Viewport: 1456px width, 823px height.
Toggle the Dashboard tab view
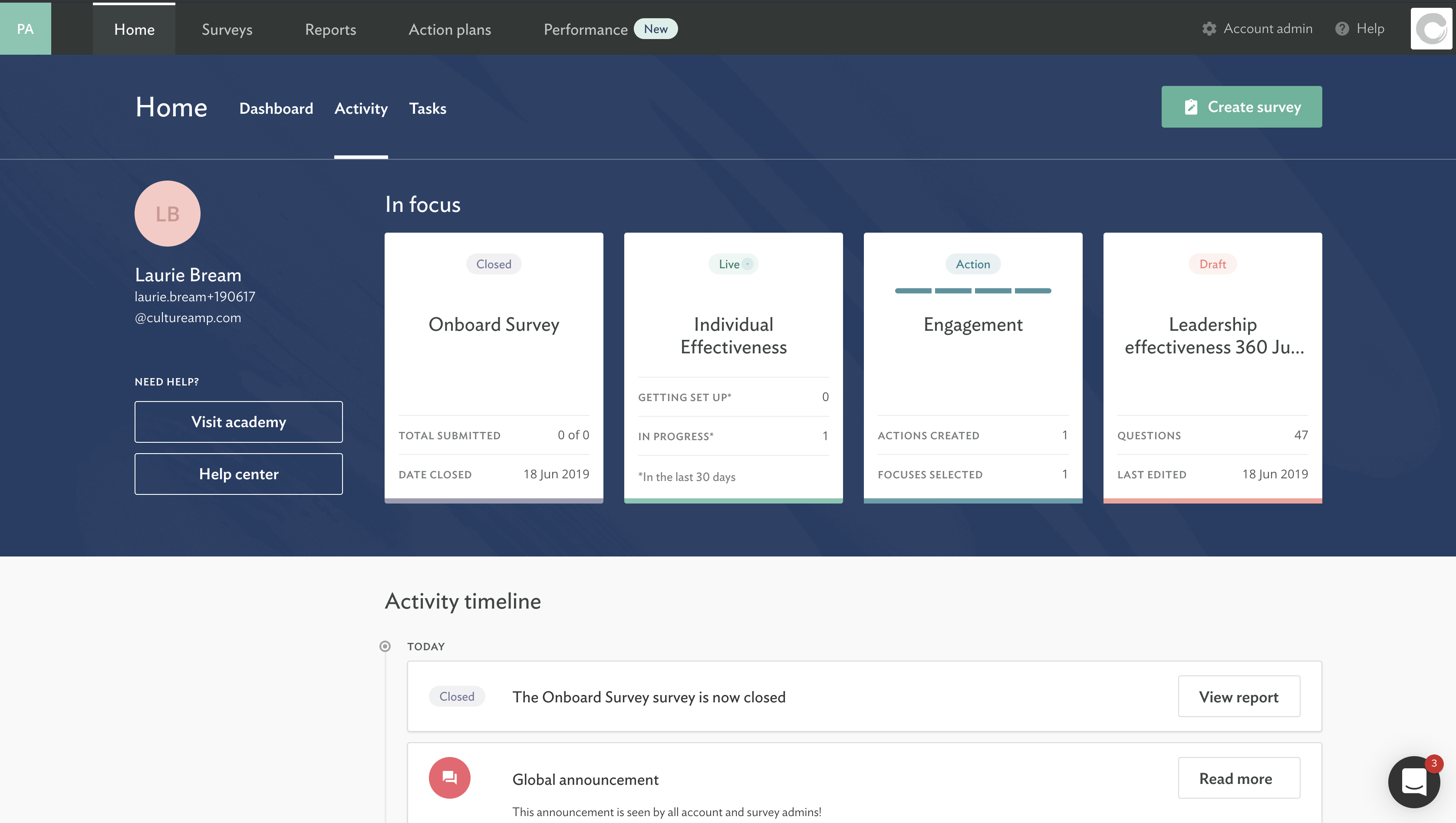pyautogui.click(x=276, y=107)
